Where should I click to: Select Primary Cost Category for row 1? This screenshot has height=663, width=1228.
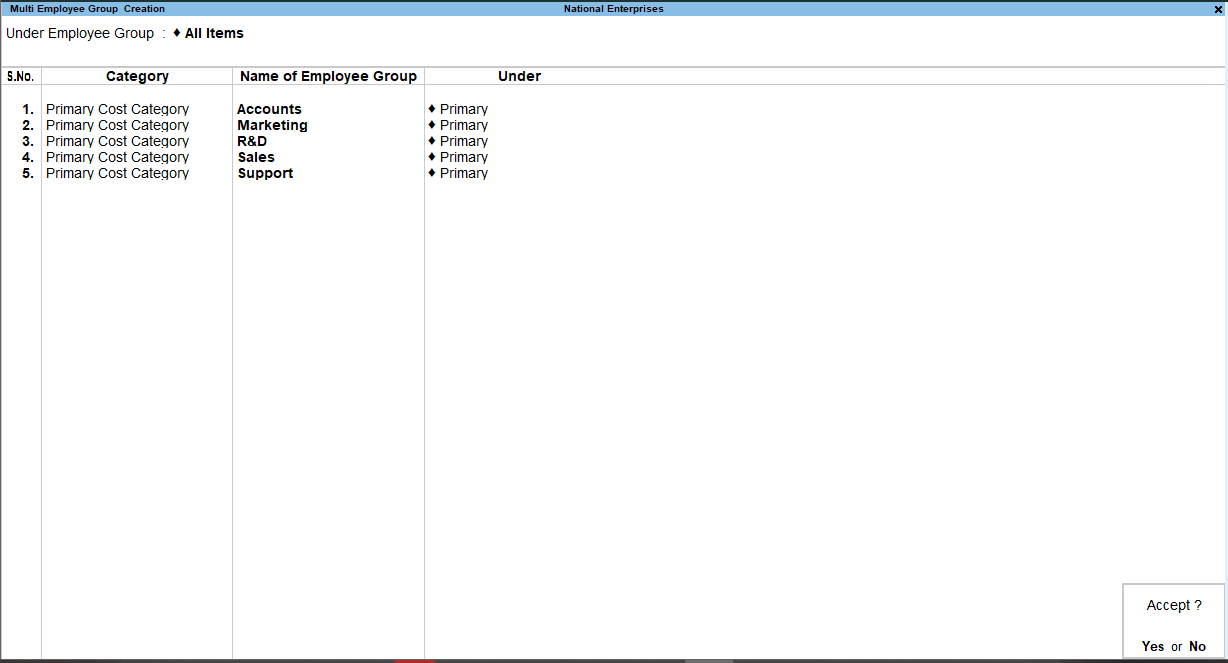tap(117, 108)
